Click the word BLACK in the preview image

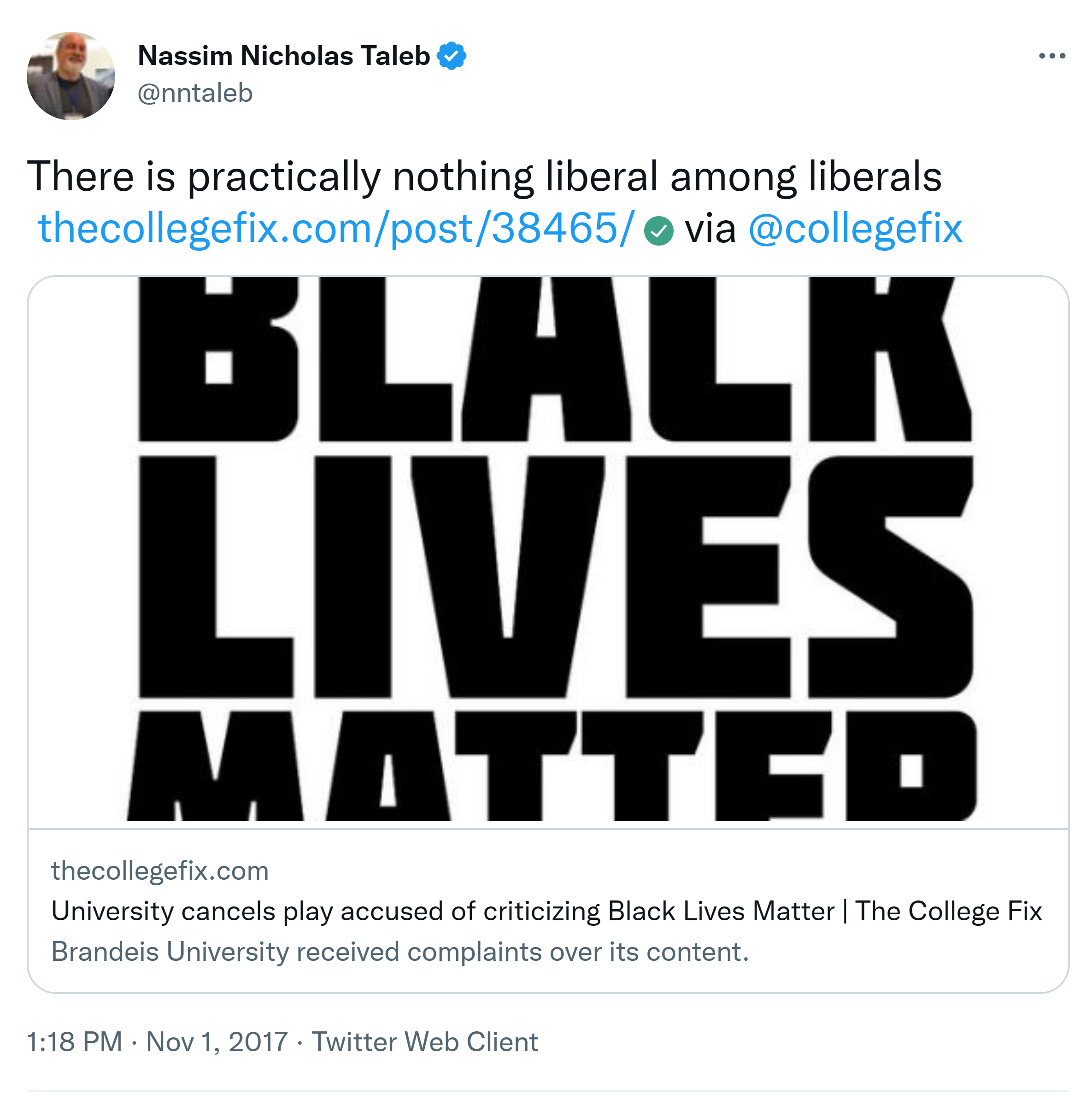pyautogui.click(x=555, y=359)
